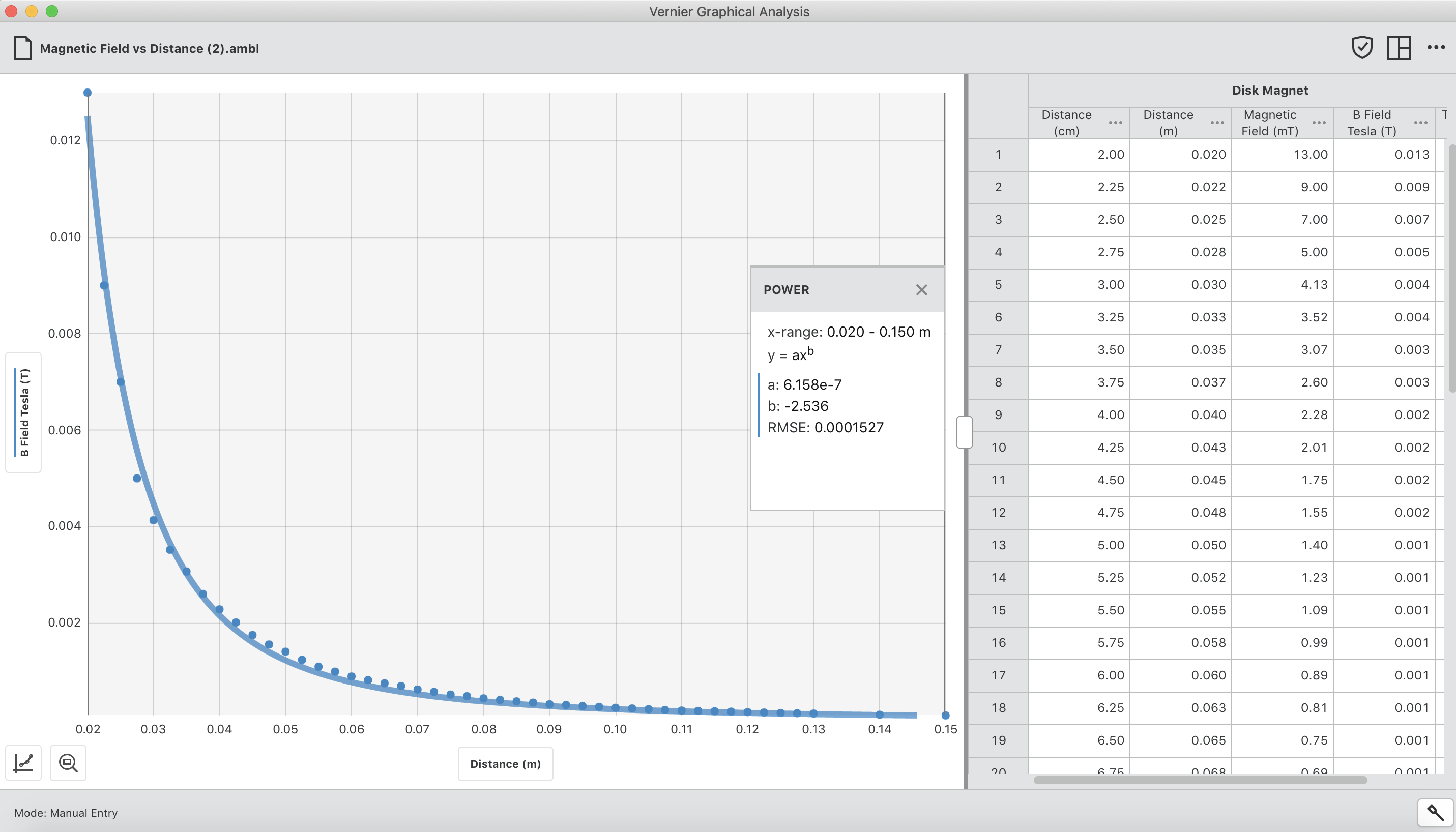Open the file menu document icon
This screenshot has height=832, width=1456.
click(22, 48)
